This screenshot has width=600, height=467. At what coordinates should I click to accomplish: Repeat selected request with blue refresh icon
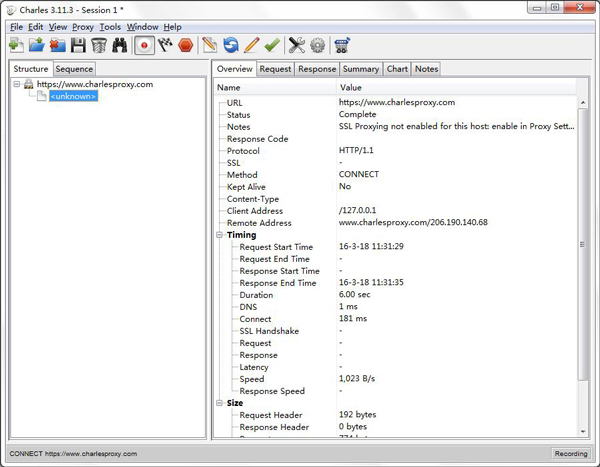(x=231, y=45)
